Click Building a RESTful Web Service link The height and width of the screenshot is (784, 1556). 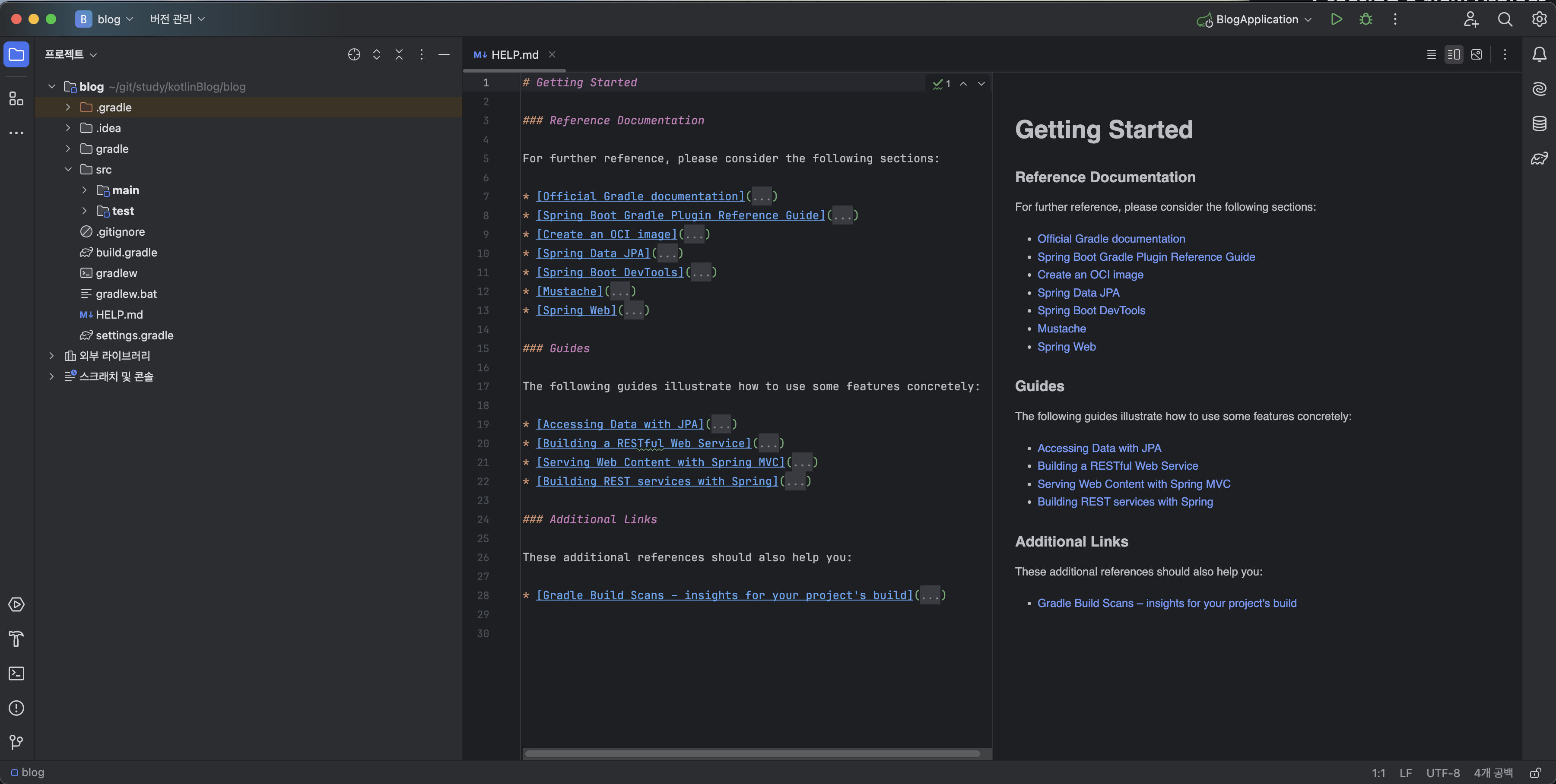coord(1117,466)
